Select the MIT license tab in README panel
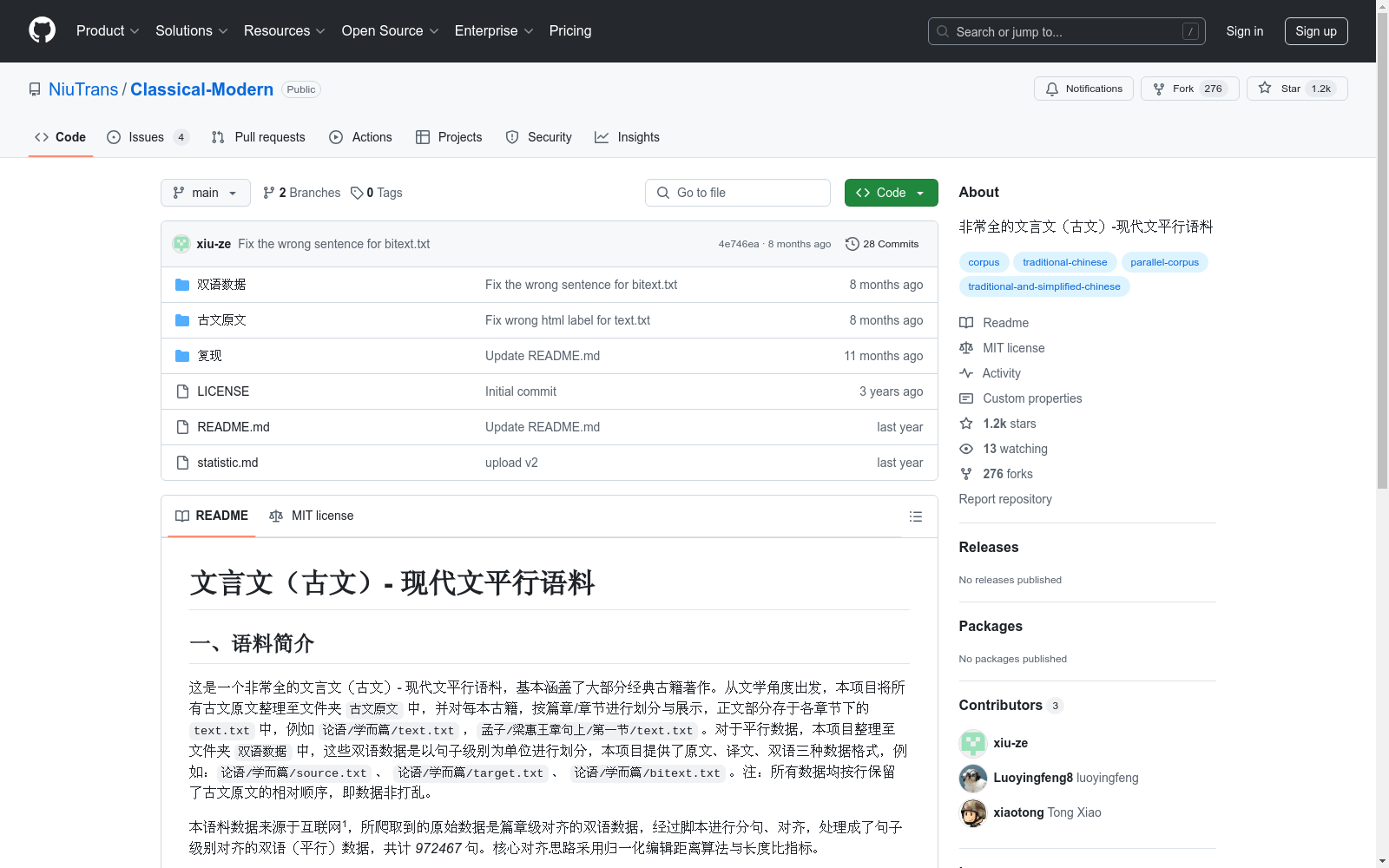Screen dimensions: 1389x868 tap(312, 516)
